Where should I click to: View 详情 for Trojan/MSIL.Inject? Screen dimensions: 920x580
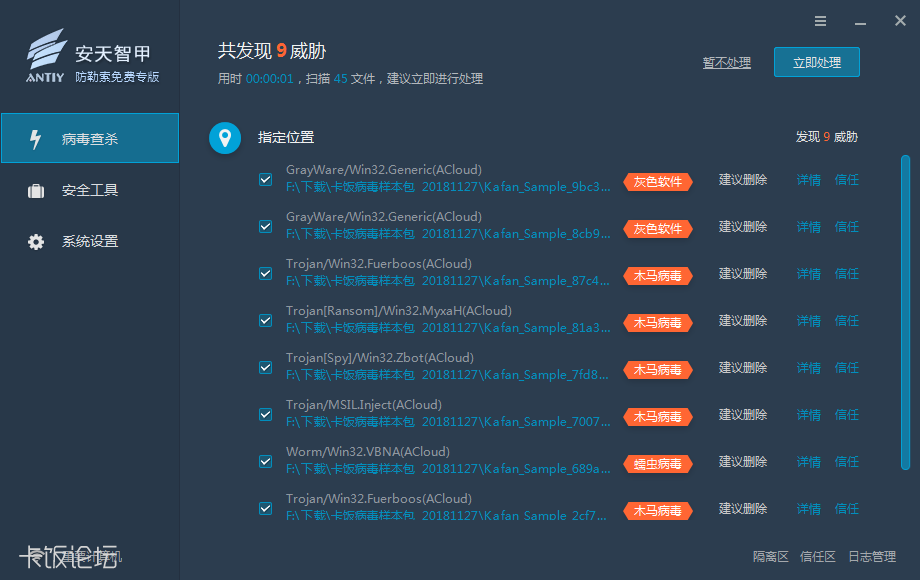pos(809,415)
